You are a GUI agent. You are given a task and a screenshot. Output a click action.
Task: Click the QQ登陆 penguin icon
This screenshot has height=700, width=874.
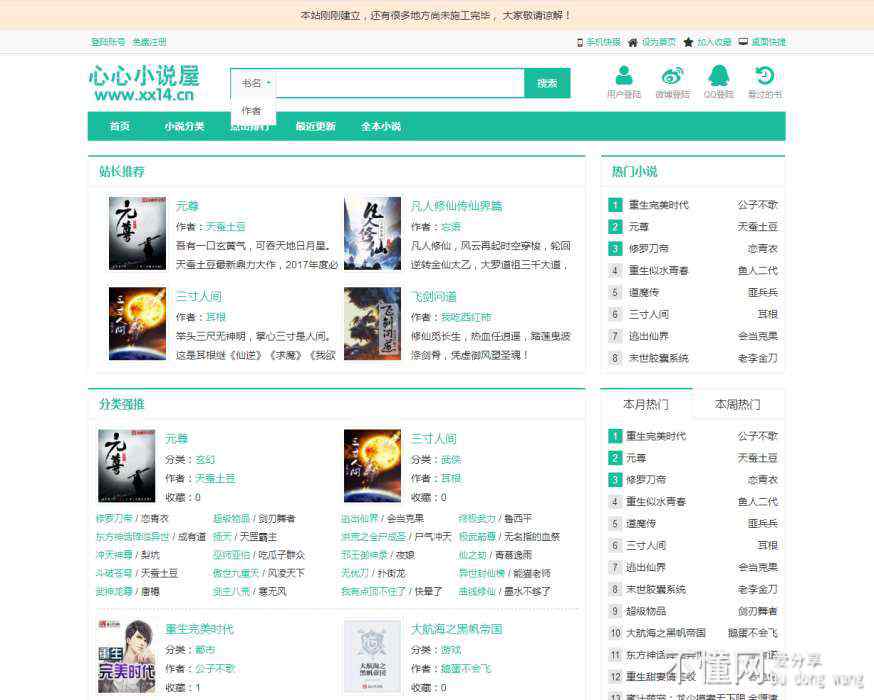coord(718,76)
